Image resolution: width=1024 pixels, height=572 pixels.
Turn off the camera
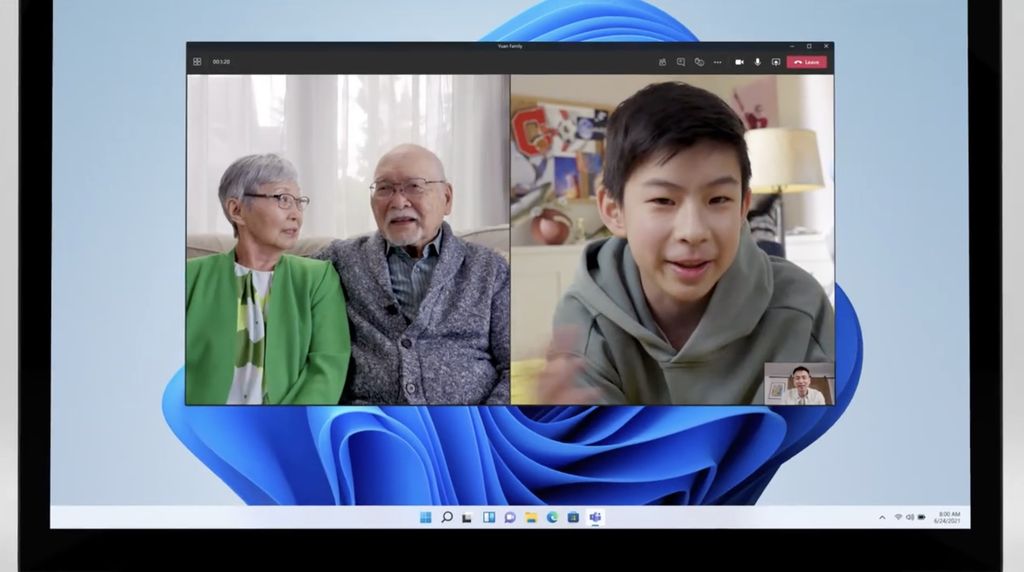[739, 62]
